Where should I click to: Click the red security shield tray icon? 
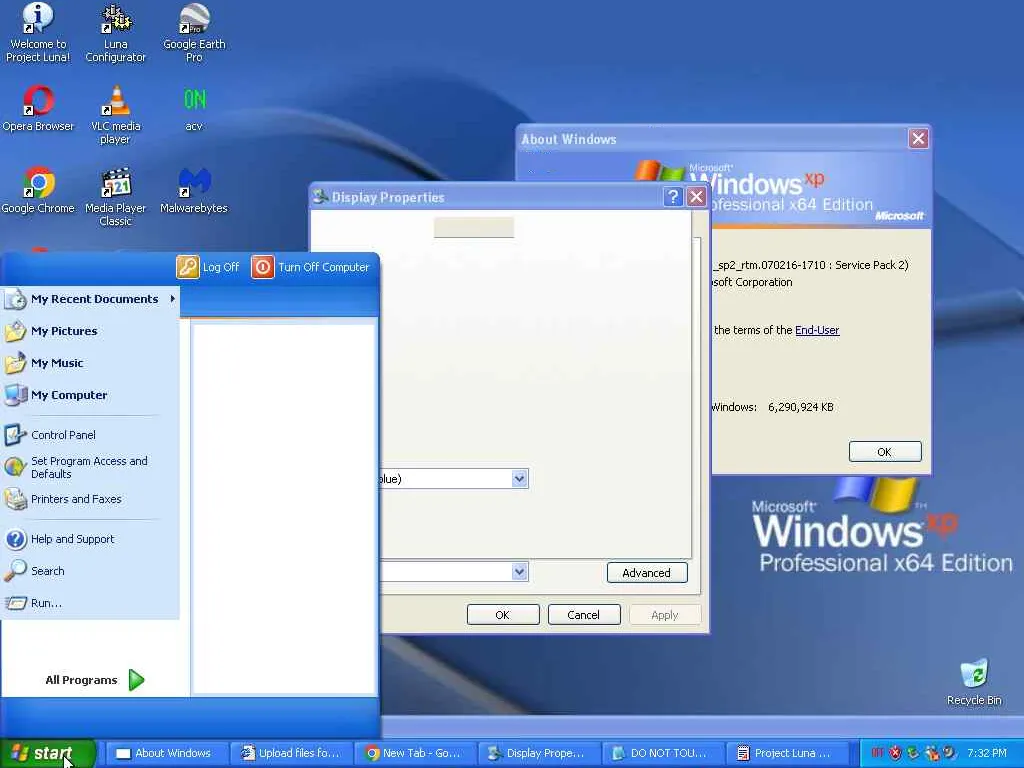pos(895,753)
